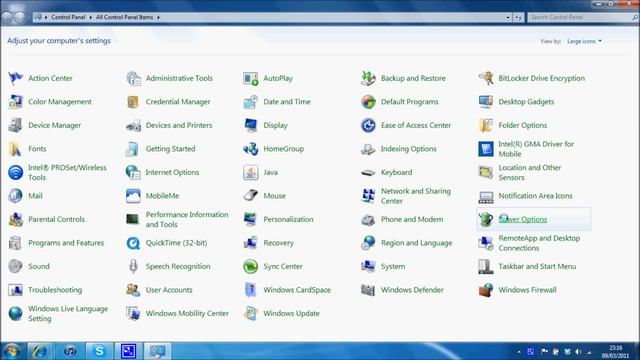This screenshot has width=640, height=360.
Task: Launch Internet Explorer from the taskbar
Action: coord(39,351)
